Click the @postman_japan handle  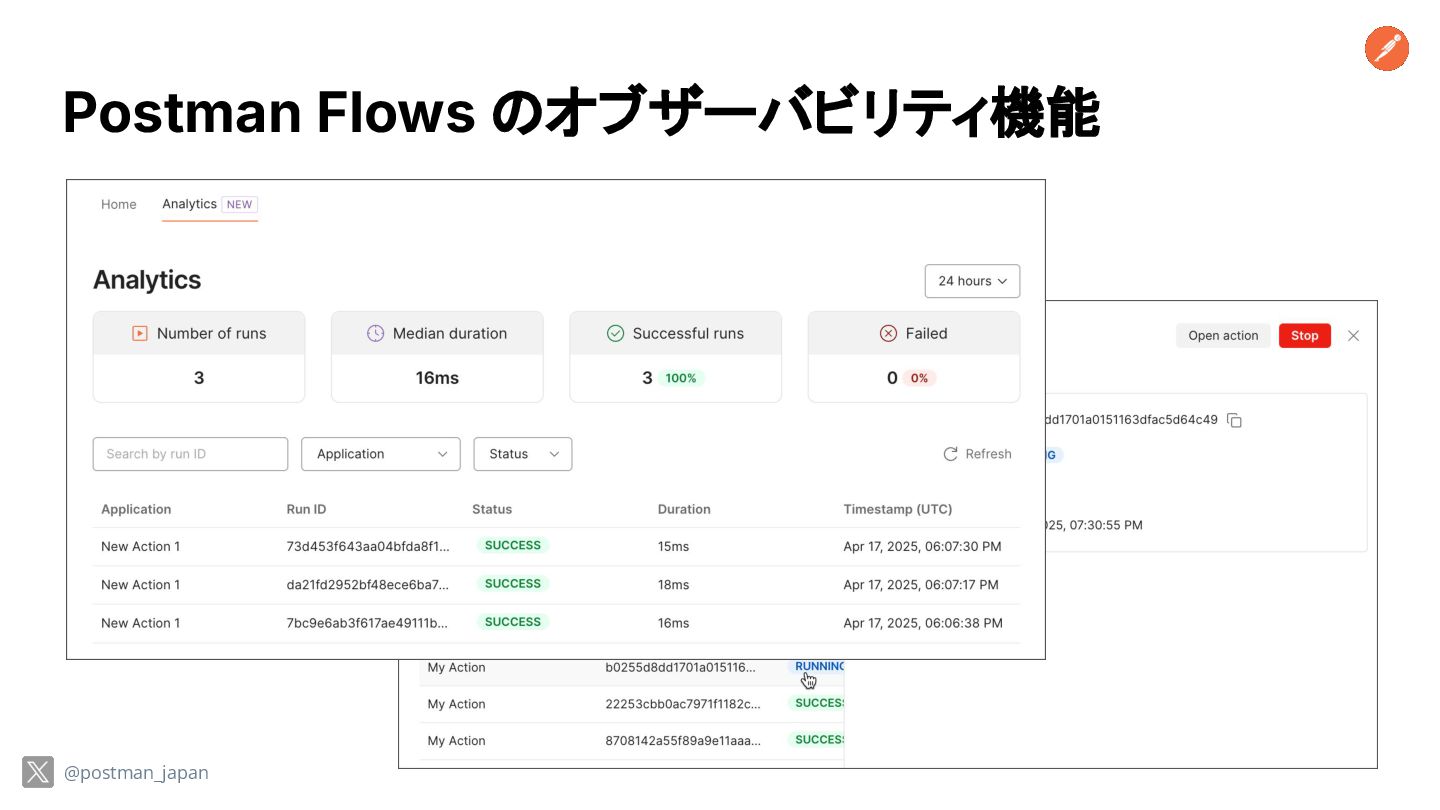(136, 773)
